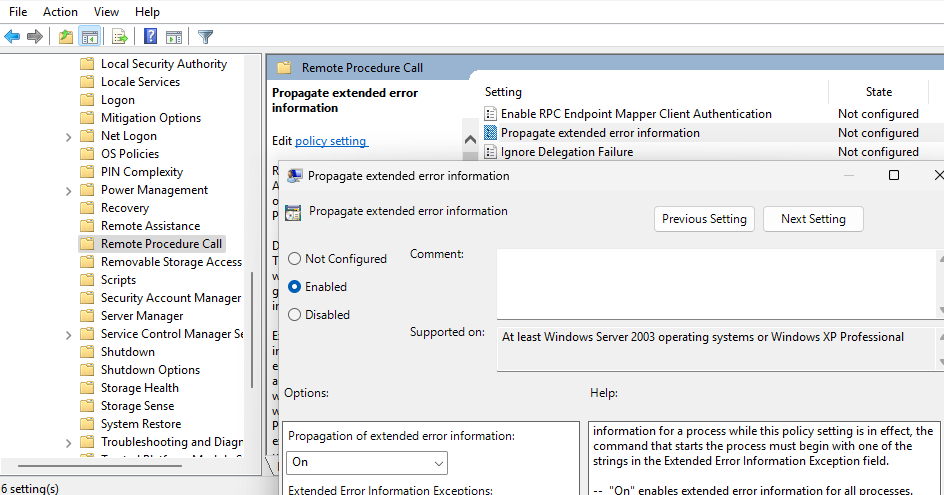Click the System Restore folder icon
The image size is (944, 495).
pyautogui.click(x=87, y=424)
